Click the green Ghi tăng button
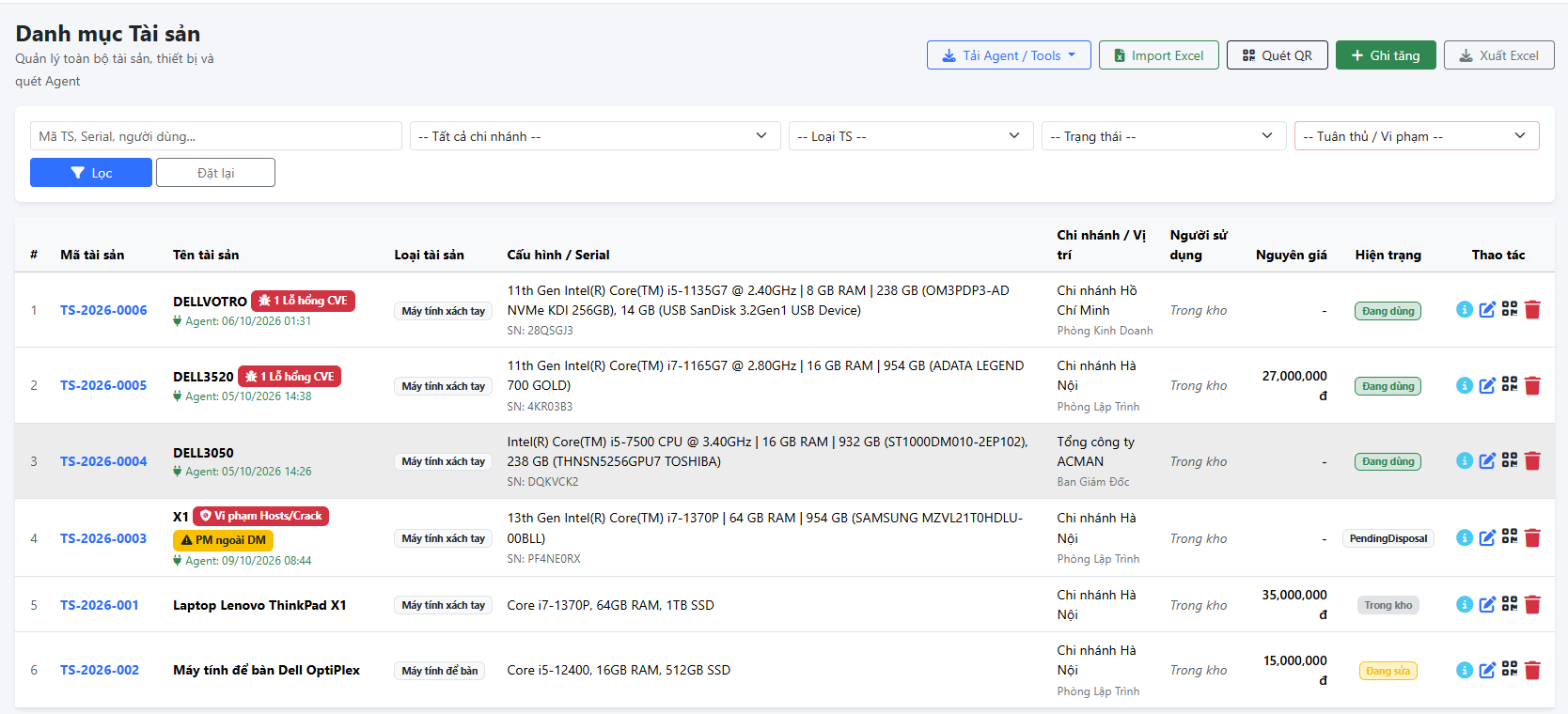1568x714 pixels. (1386, 55)
